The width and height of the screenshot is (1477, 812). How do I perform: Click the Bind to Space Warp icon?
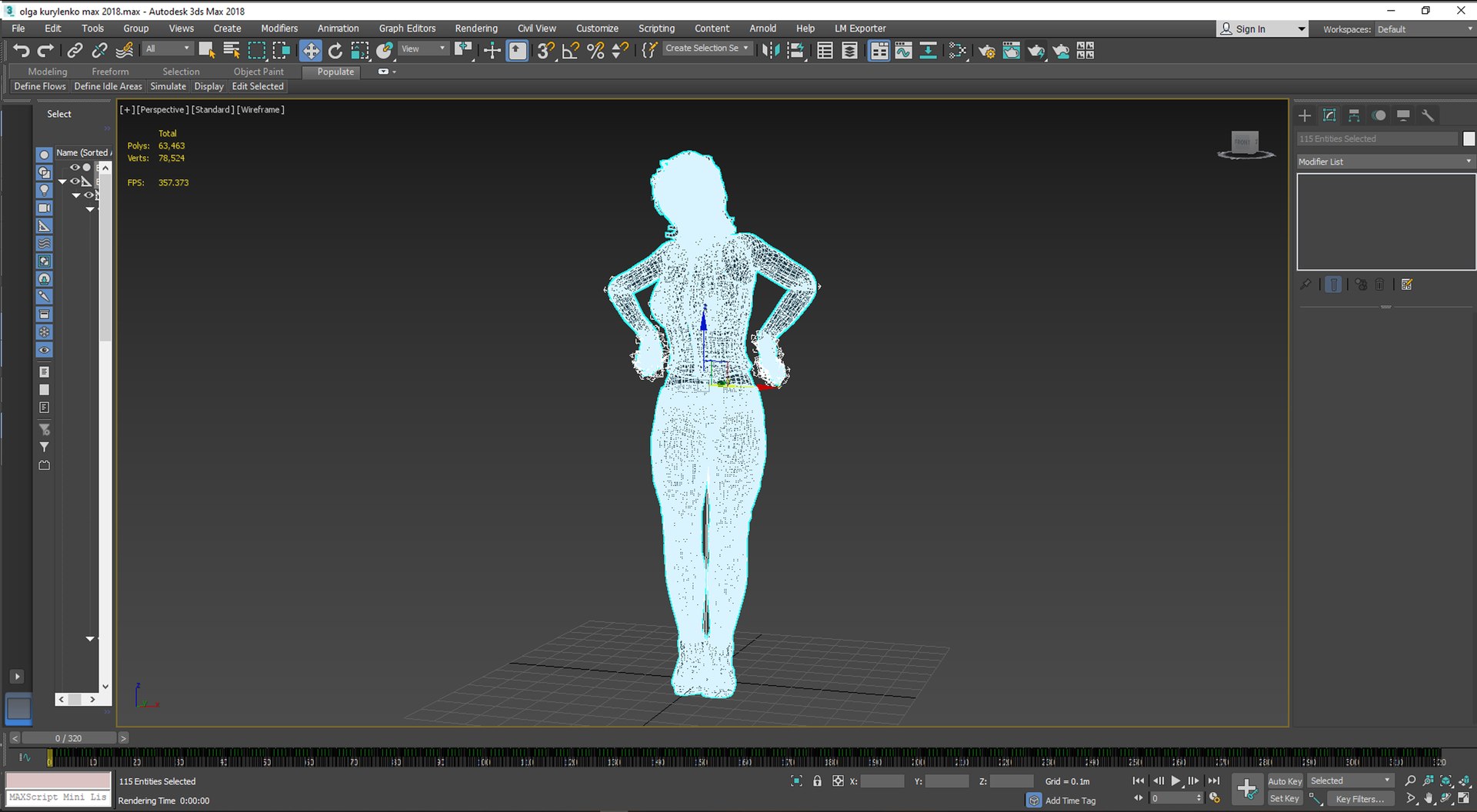(124, 51)
